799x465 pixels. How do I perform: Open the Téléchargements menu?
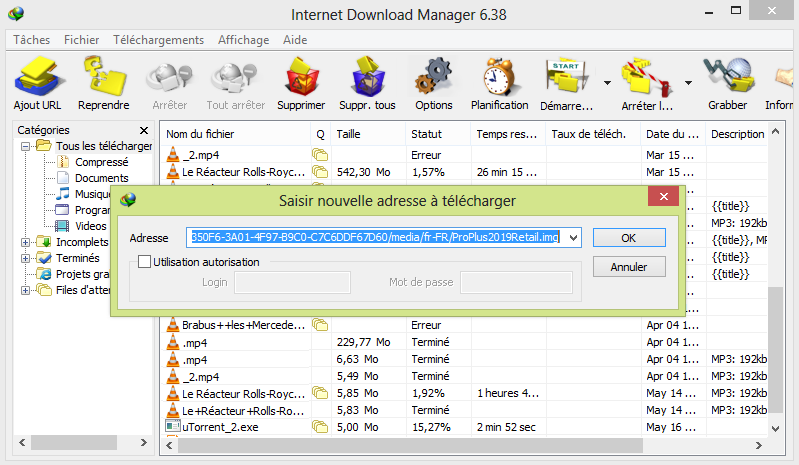pyautogui.click(x=158, y=40)
